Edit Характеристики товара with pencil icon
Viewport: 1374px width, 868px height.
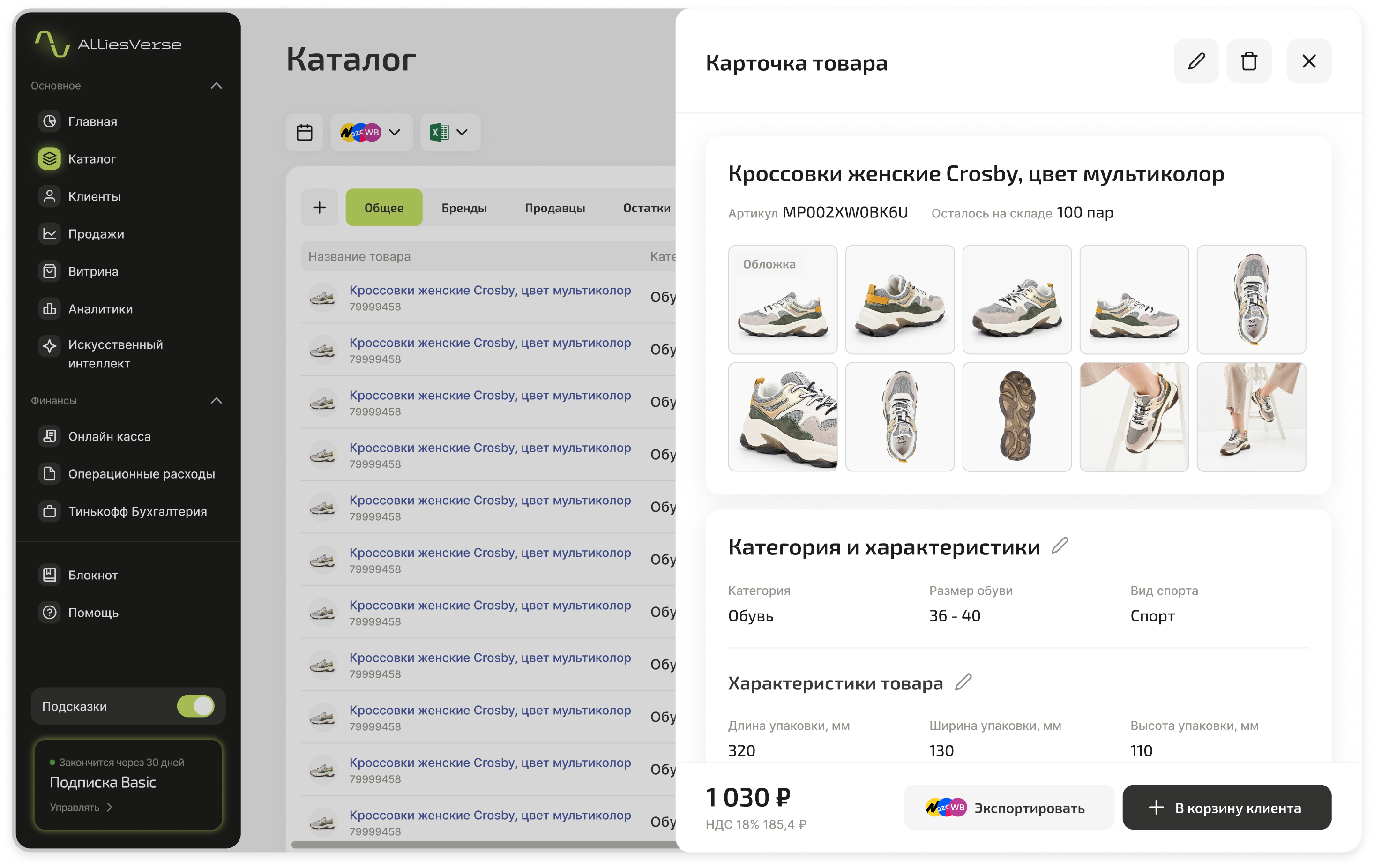pos(963,682)
